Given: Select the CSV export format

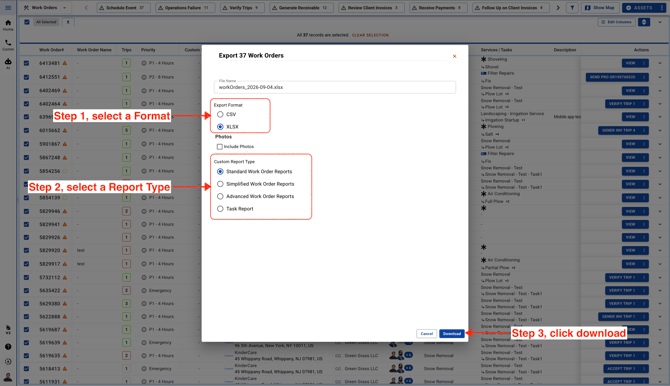Looking at the screenshot, I should tap(220, 115).
